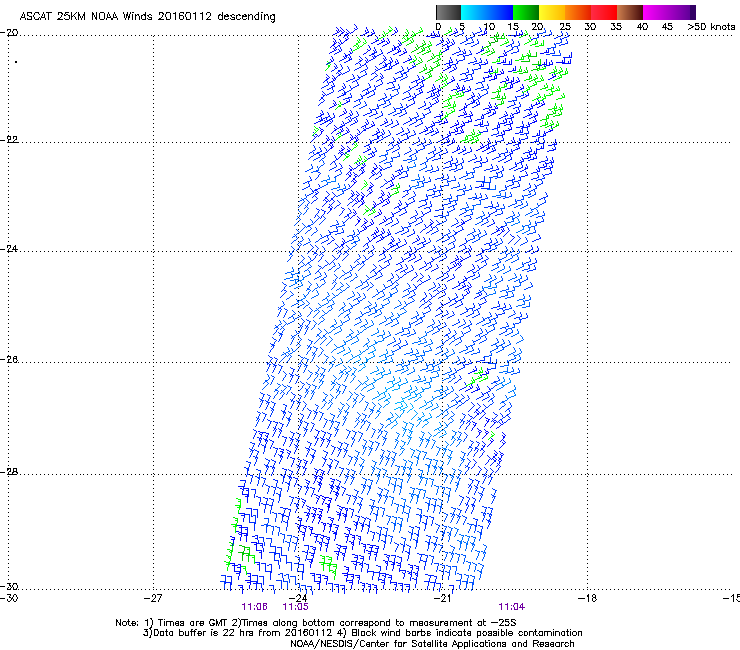Click the -24 longitude axis label

point(298,598)
